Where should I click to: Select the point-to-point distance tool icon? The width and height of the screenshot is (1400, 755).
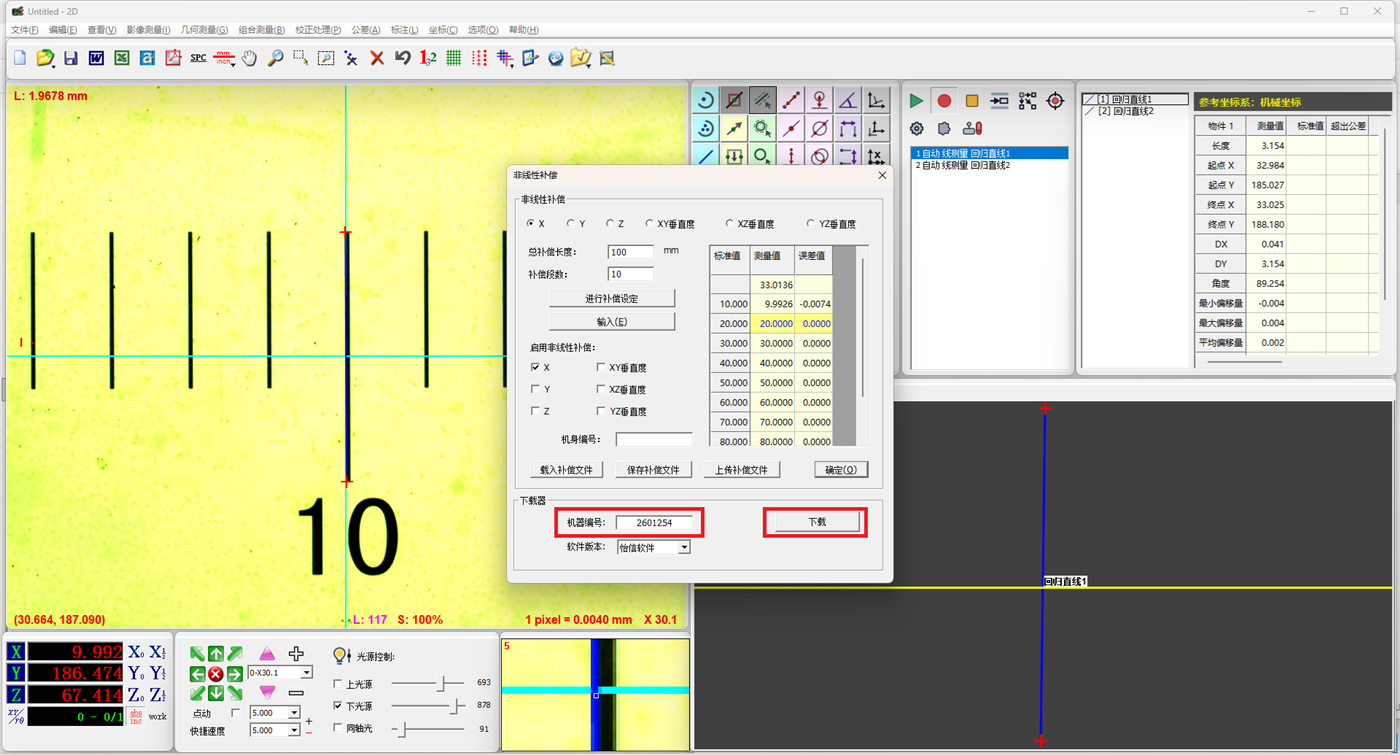pos(792,100)
